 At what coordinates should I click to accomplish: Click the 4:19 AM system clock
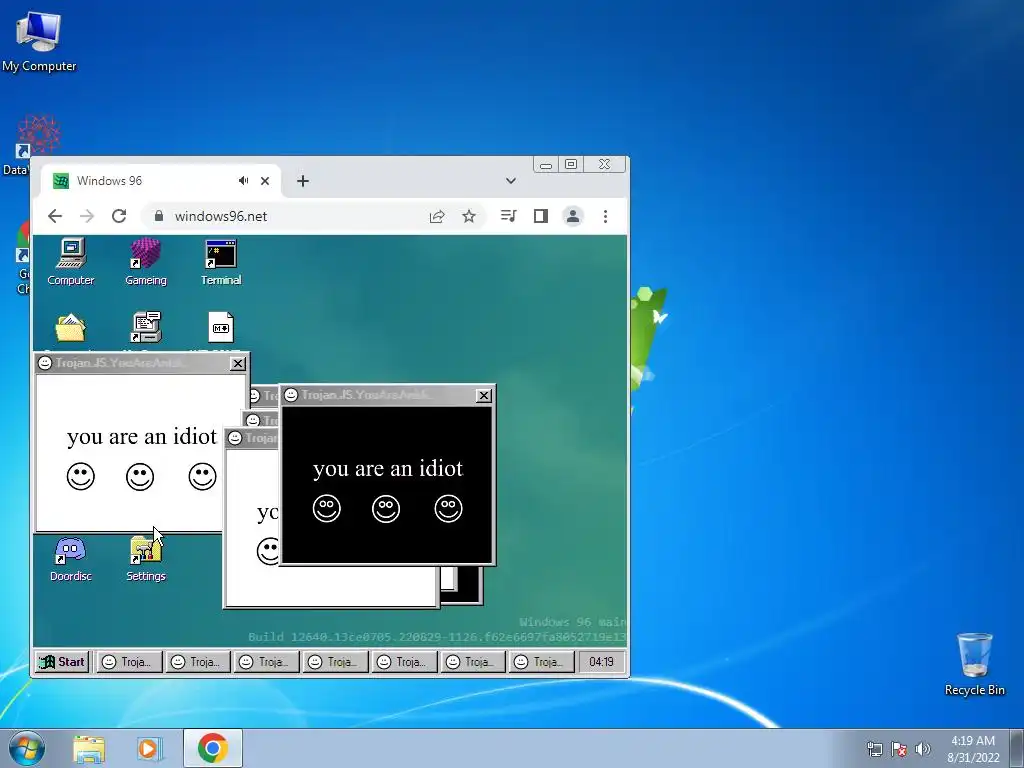973,748
